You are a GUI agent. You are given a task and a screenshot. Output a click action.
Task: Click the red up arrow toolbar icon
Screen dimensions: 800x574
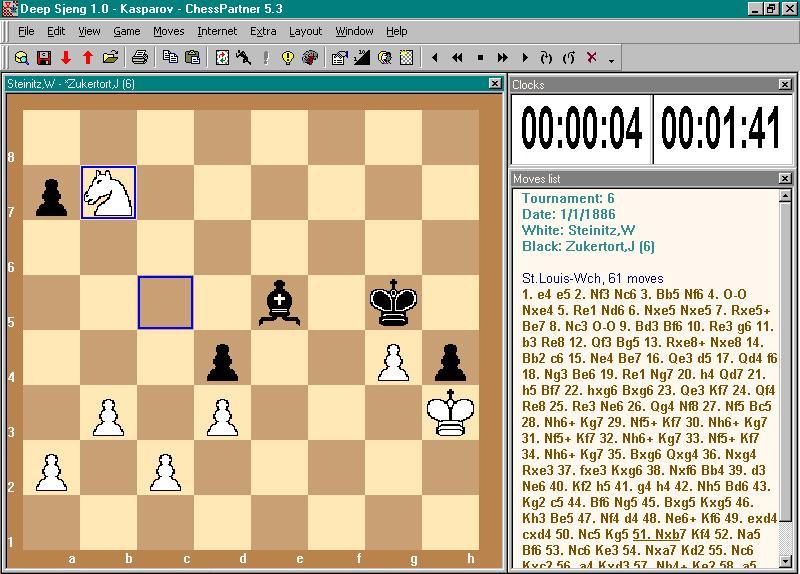point(88,58)
